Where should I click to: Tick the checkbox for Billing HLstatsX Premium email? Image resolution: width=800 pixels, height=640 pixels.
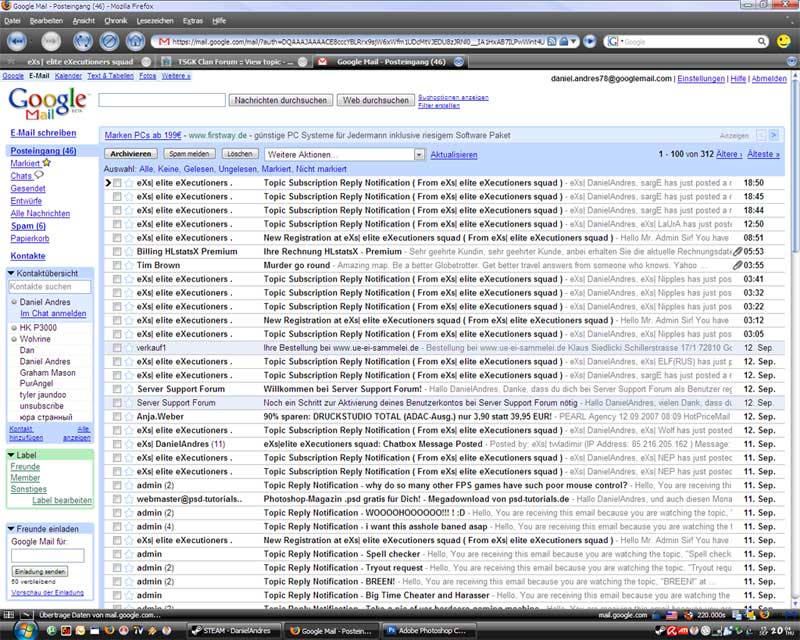coord(117,252)
